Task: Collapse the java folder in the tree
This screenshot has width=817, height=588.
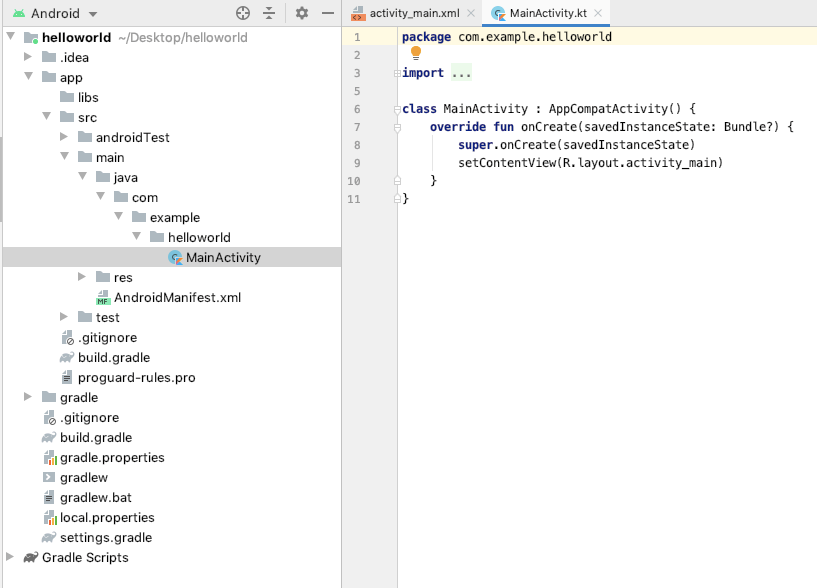Action: tap(81, 177)
